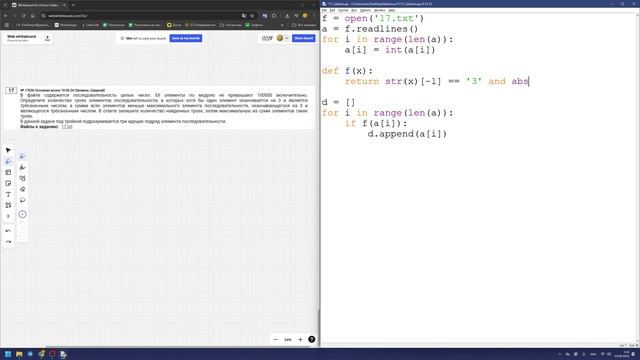Image resolution: width=640 pixels, height=360 pixels.
Task: Choose the eraser in the pen submenu
Action: point(22,189)
